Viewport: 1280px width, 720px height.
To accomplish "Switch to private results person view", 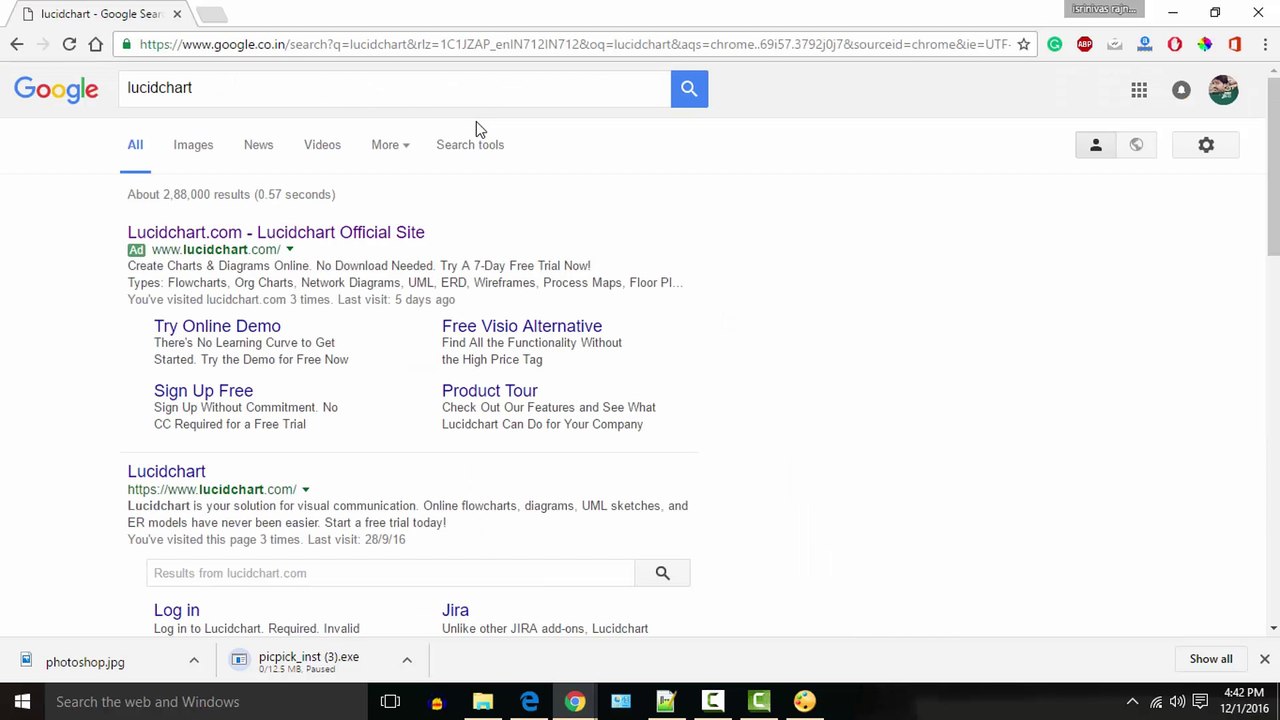I will pos(1096,145).
